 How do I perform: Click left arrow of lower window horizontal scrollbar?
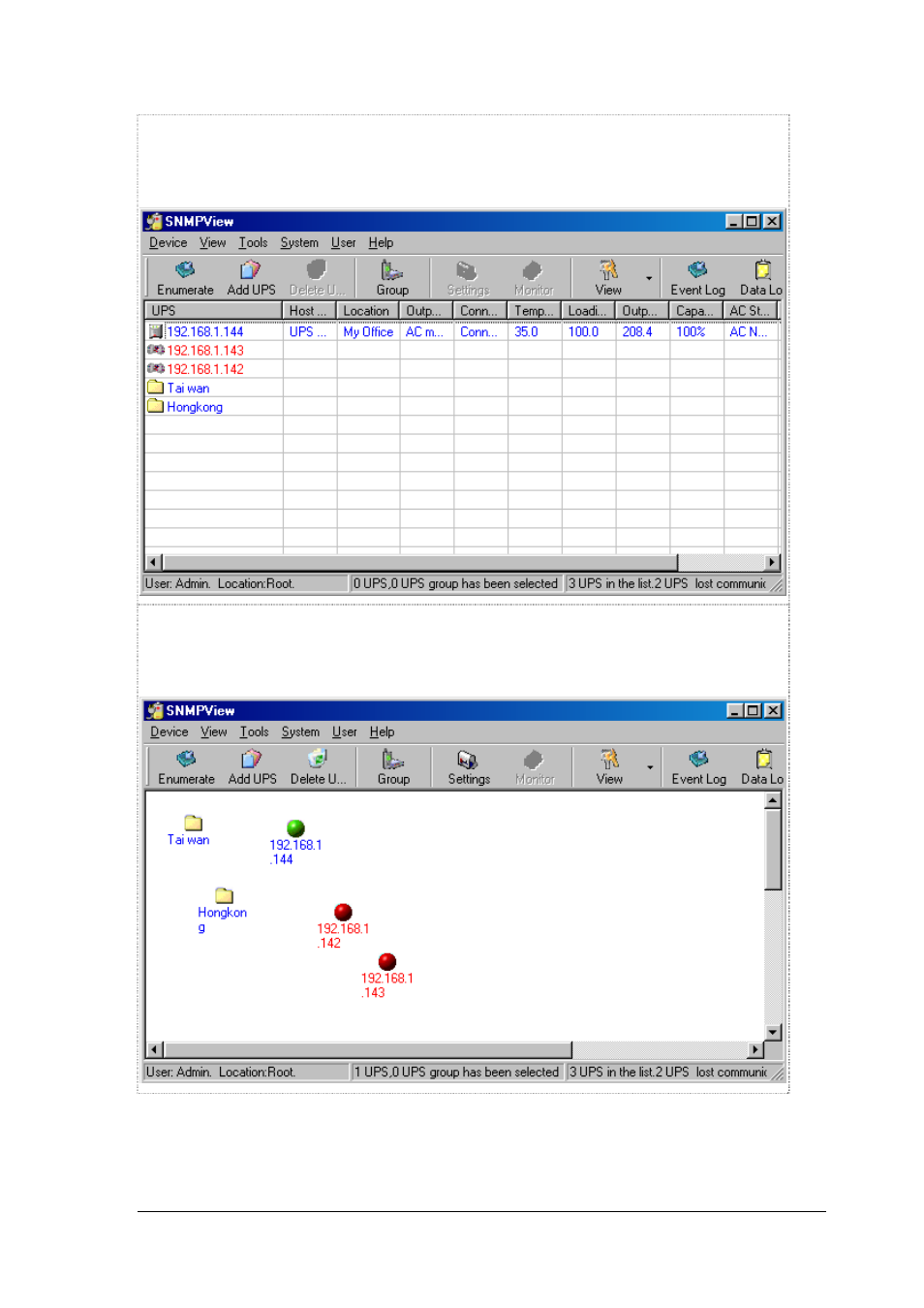point(155,1049)
